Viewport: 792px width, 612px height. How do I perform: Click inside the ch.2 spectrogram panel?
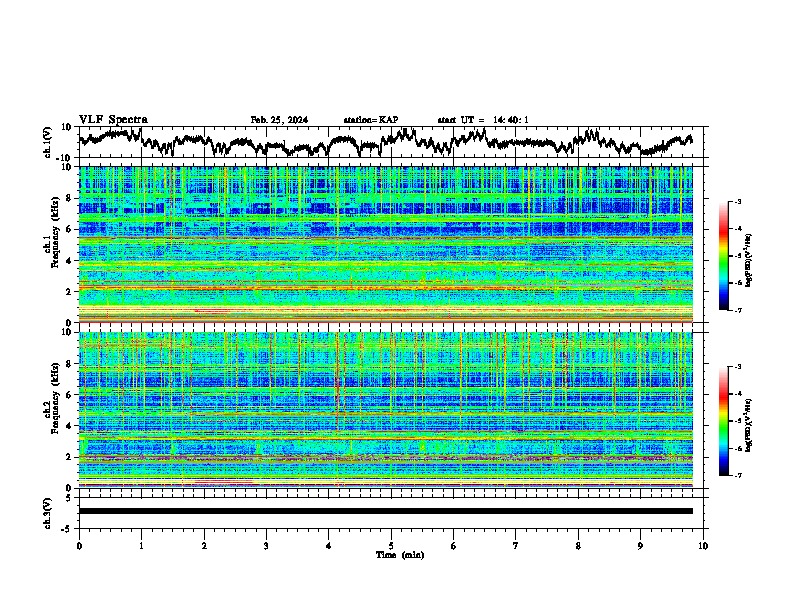[385, 410]
